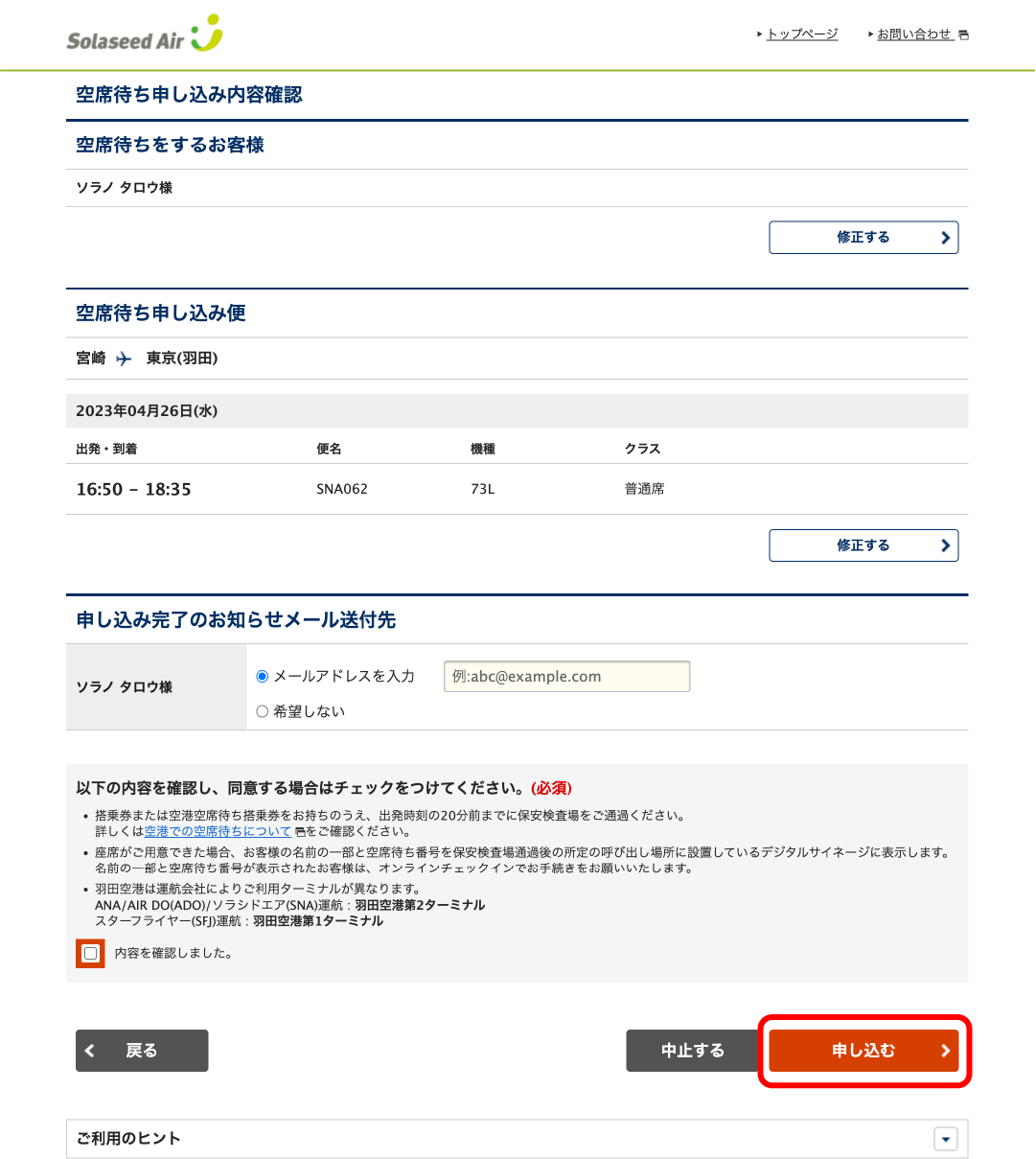This screenshot has height=1159, width=1036.
Task: Check the 内容を確認しました agreement checkbox
Action: pos(90,953)
